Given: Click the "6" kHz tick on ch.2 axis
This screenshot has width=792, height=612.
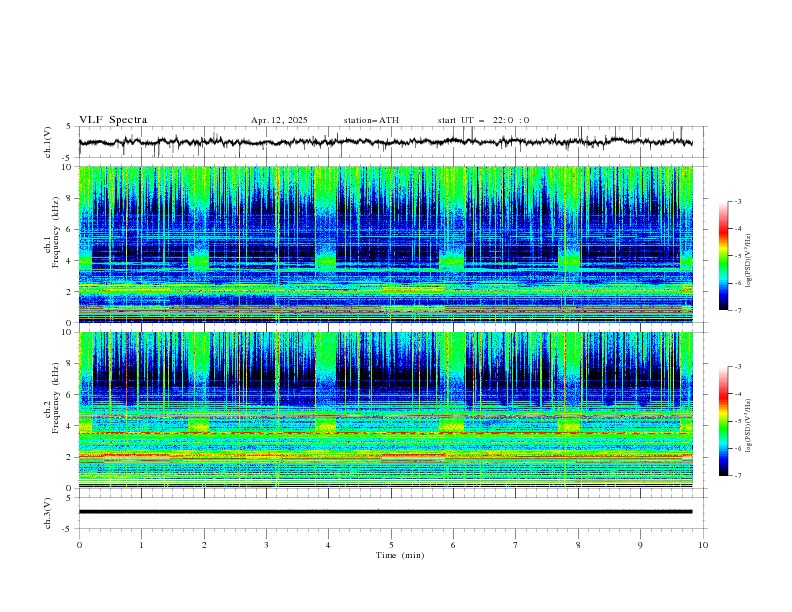Looking at the screenshot, I should [x=71, y=394].
